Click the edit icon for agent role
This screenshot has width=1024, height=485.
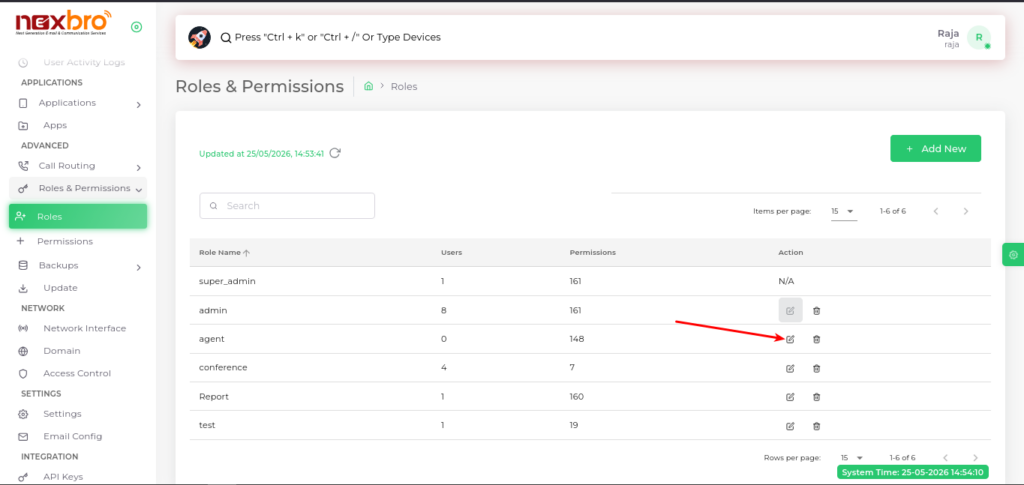(x=790, y=339)
